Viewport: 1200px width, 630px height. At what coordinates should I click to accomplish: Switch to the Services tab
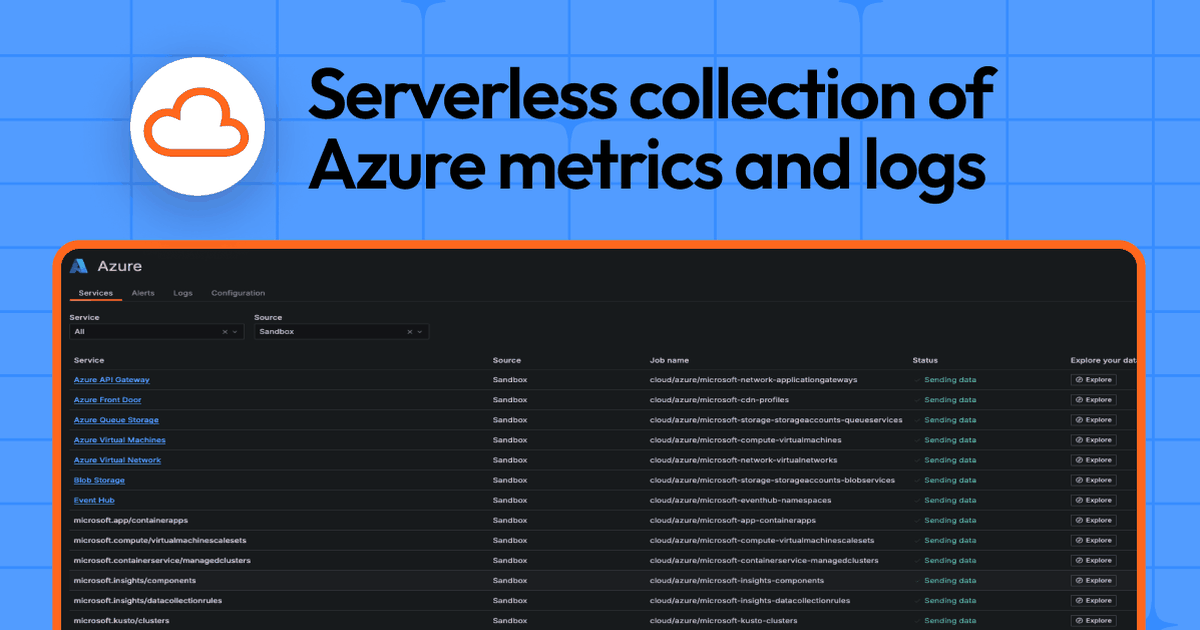pos(96,293)
